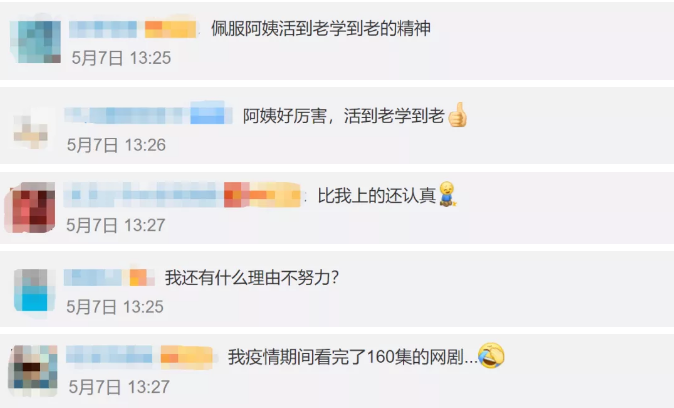Click the orange badge beside first username
The height and width of the screenshot is (408, 674).
(170, 29)
